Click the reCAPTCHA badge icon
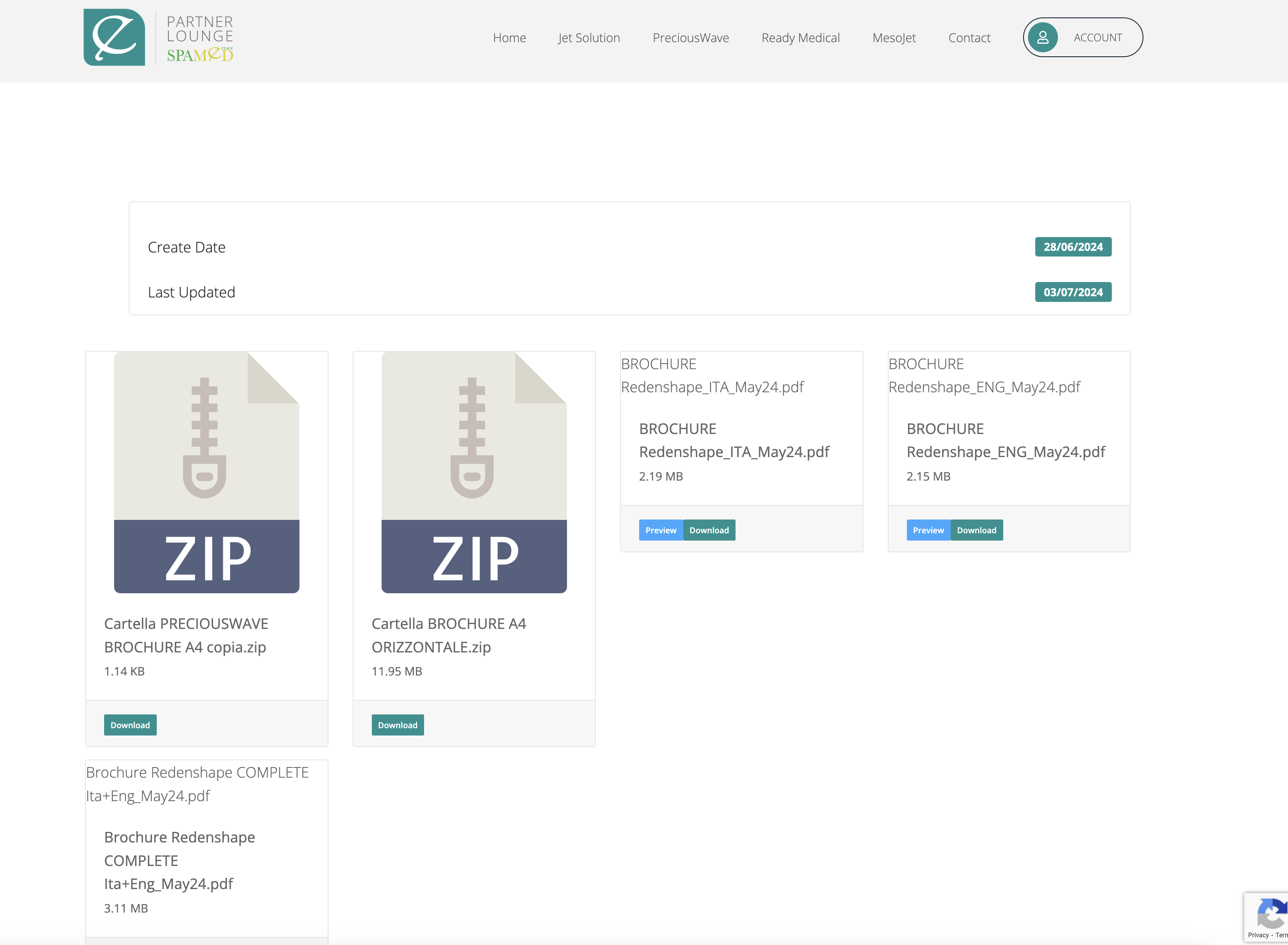Screen dimensions: 1288x945 click(1271, 913)
